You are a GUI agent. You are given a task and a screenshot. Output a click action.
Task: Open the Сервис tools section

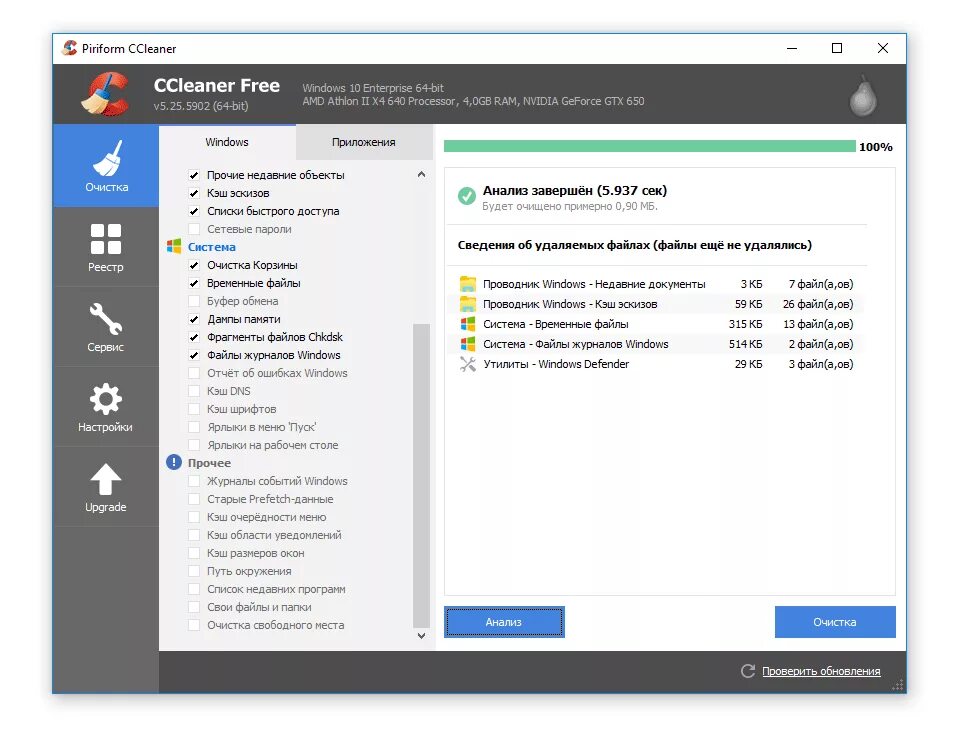[x=106, y=326]
